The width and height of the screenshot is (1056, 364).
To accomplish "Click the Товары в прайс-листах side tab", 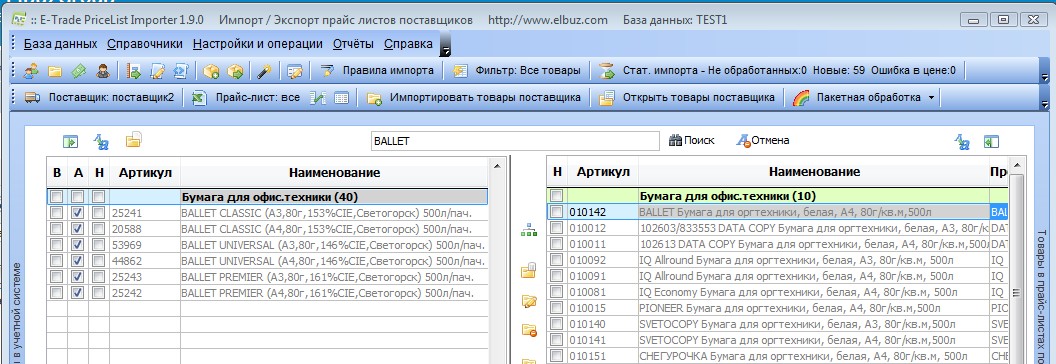I will 1042,297.
